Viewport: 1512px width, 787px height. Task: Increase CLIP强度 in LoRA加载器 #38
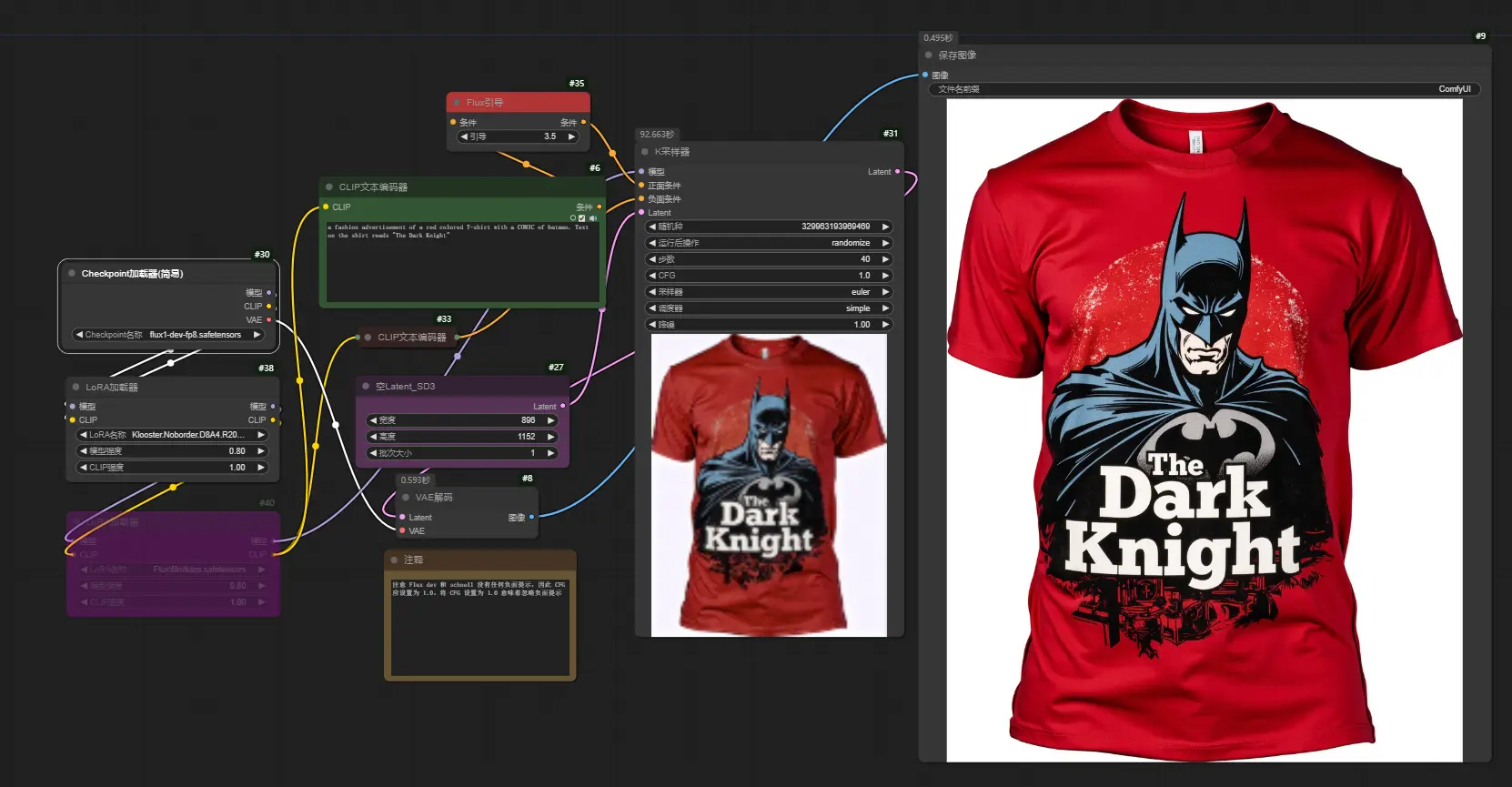[261, 468]
